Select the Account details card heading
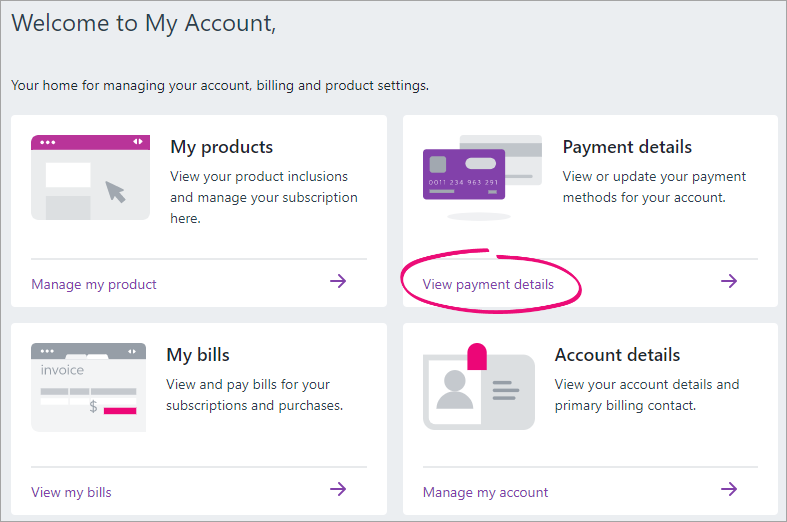 click(x=617, y=355)
